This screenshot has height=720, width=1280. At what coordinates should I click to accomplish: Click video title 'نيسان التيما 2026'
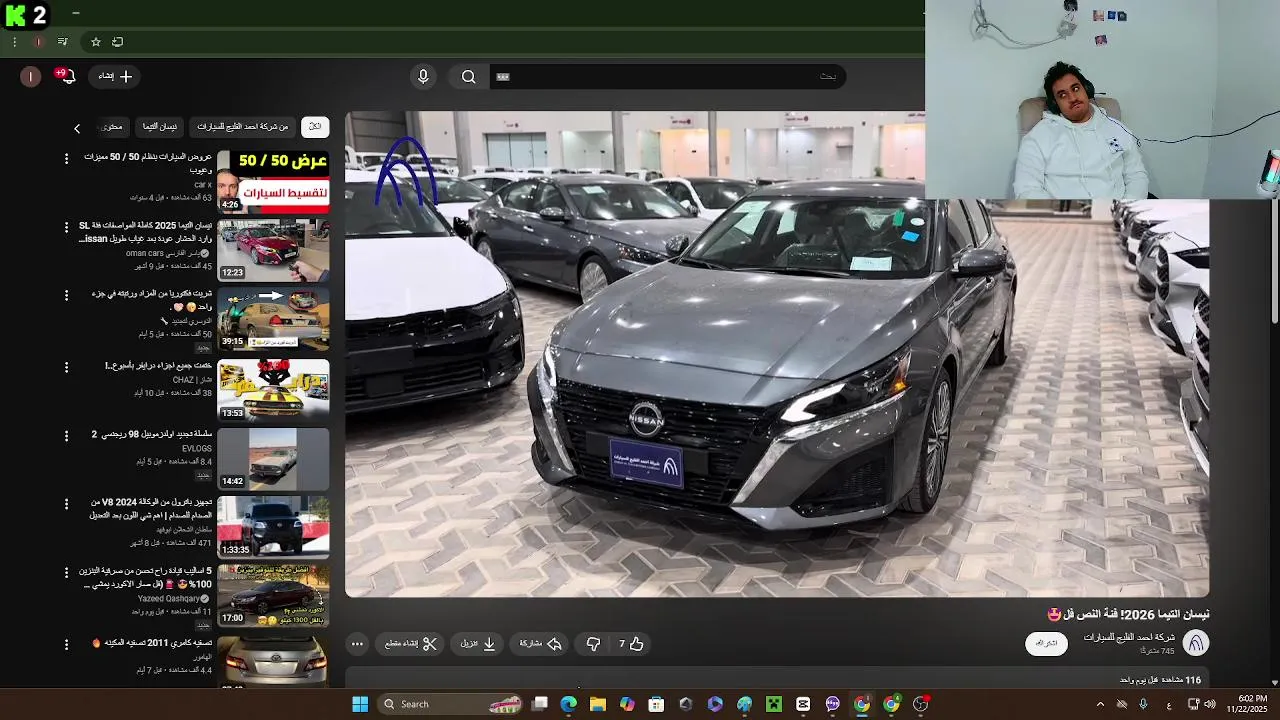click(1128, 615)
